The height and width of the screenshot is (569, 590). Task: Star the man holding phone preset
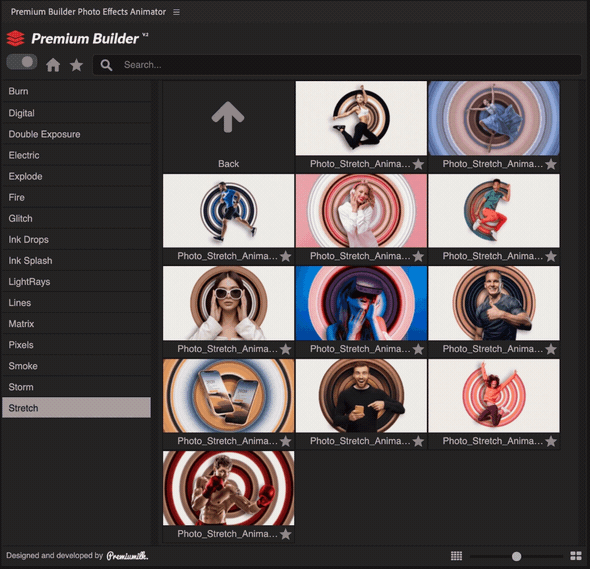point(418,441)
